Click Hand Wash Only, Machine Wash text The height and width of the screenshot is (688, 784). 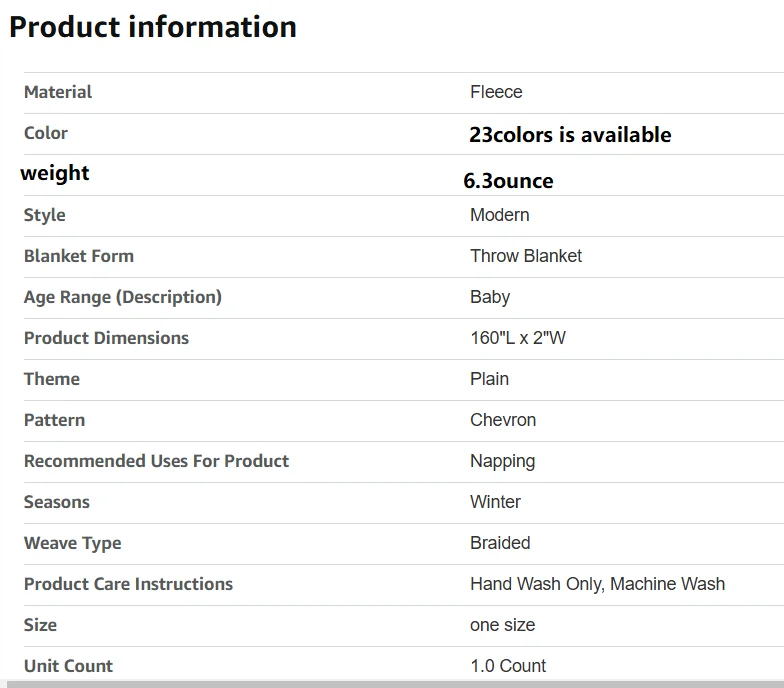[x=598, y=584]
